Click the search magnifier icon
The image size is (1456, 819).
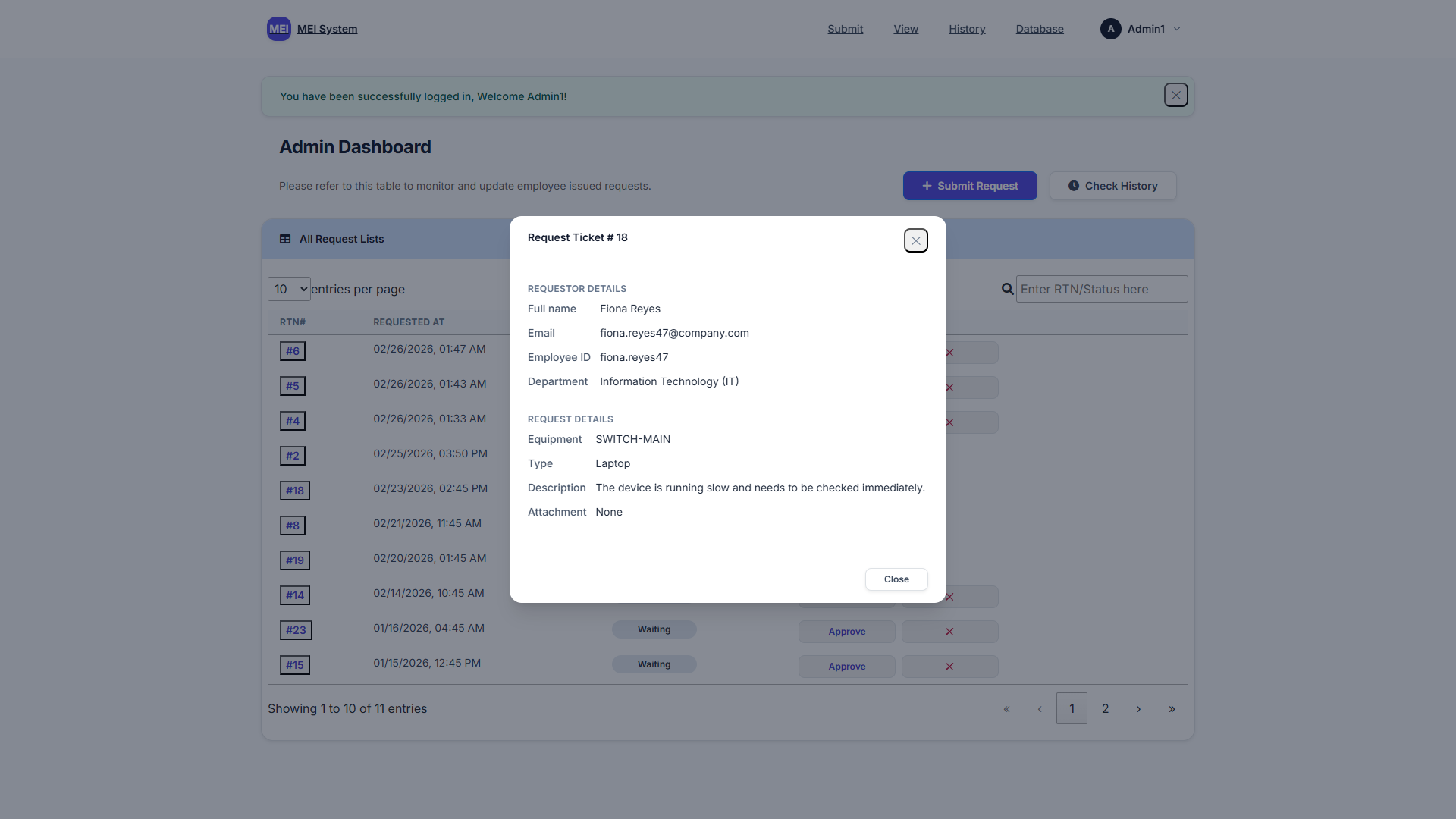pos(1007,289)
